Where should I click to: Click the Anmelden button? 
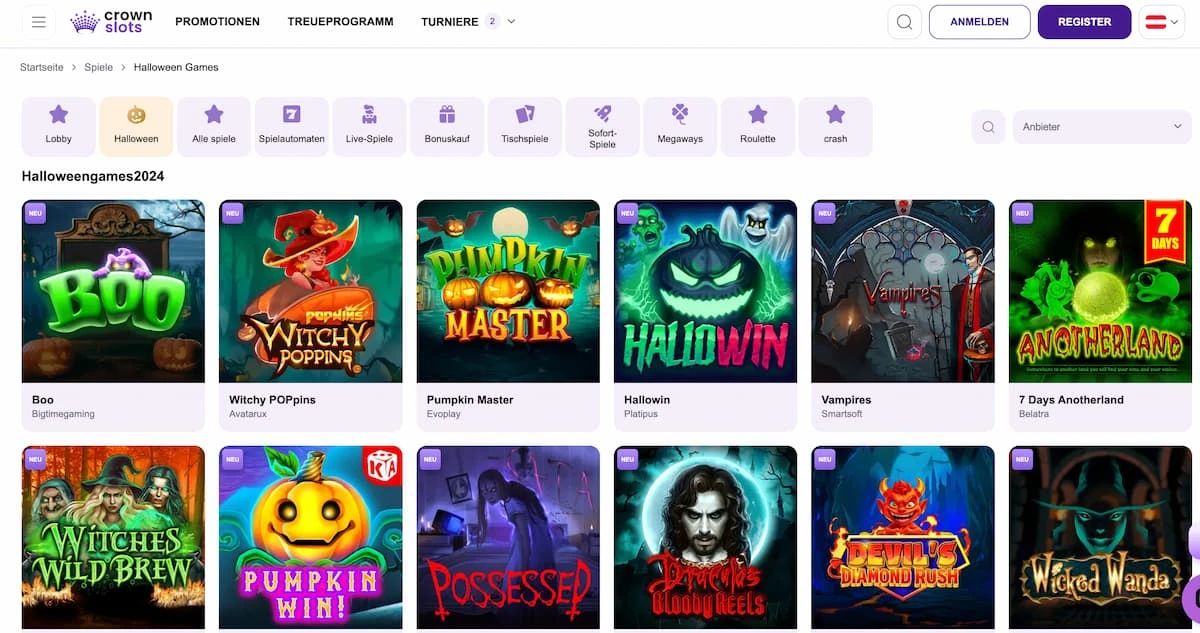pyautogui.click(x=980, y=22)
